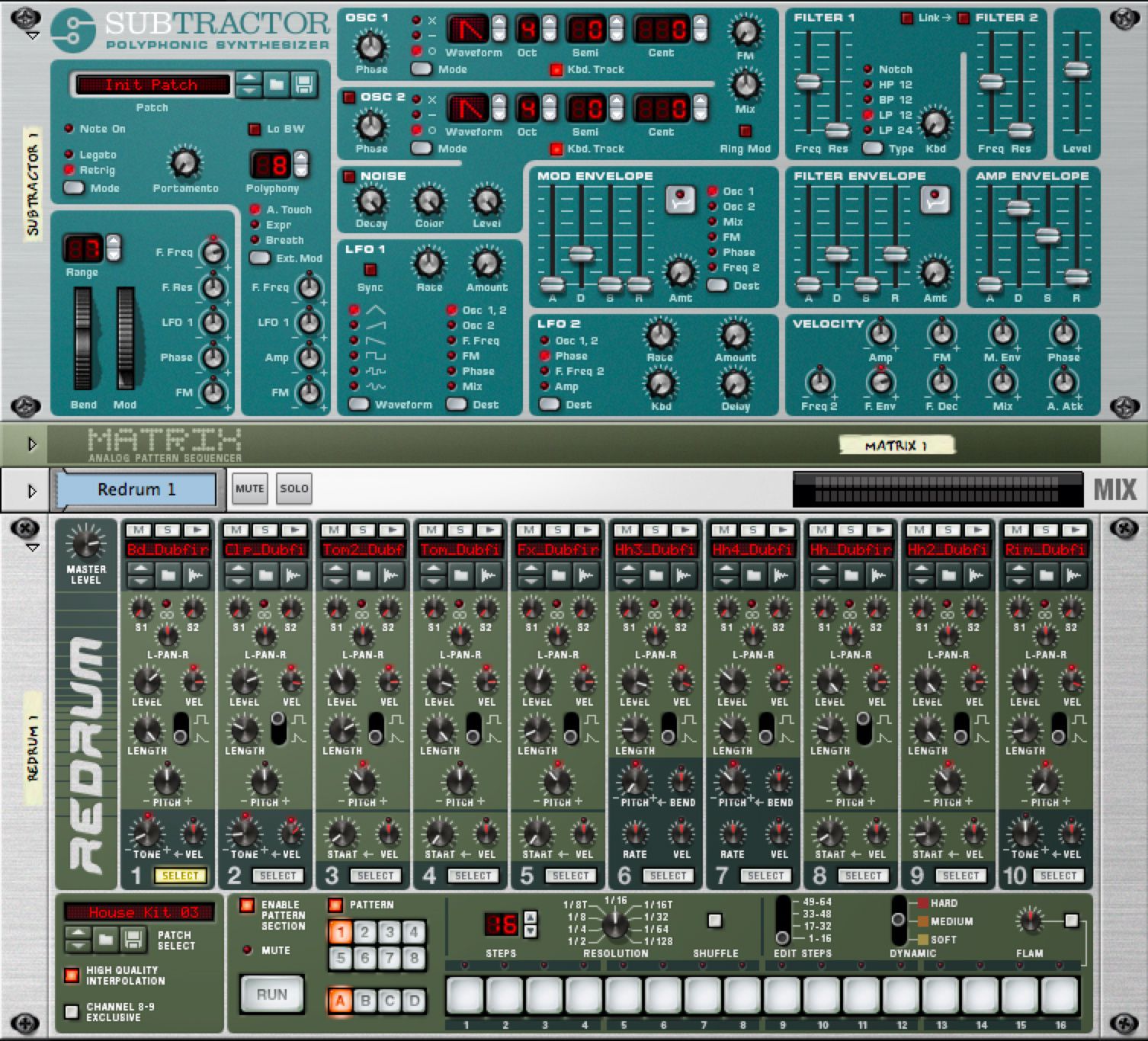Enable the Noise generator button
Image resolution: width=1148 pixels, height=1041 pixels.
(x=349, y=177)
